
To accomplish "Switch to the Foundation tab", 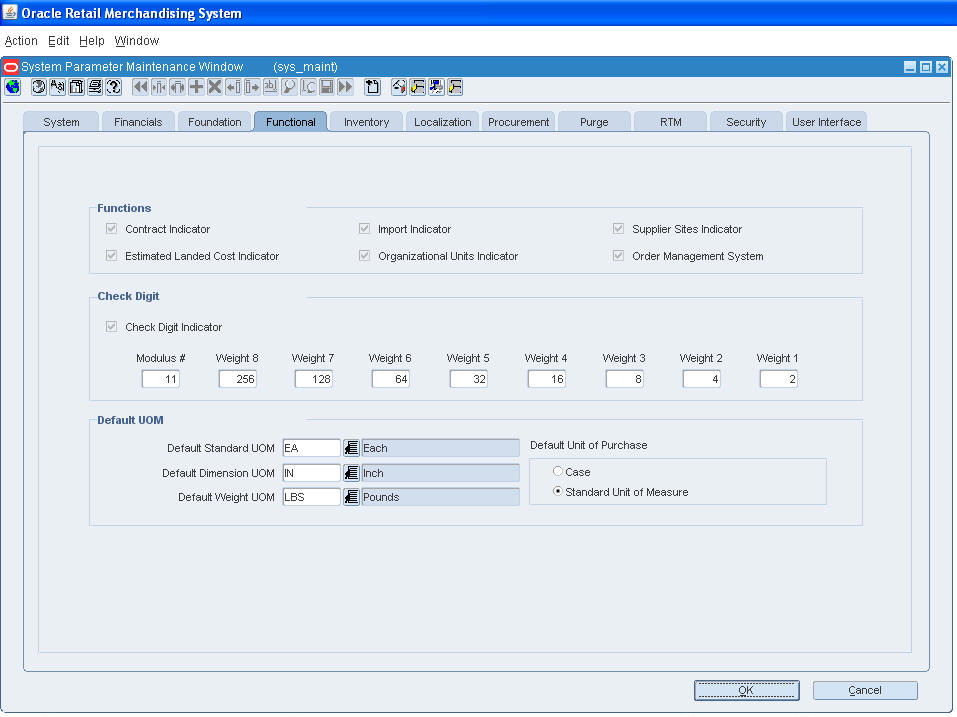I will (x=214, y=122).
